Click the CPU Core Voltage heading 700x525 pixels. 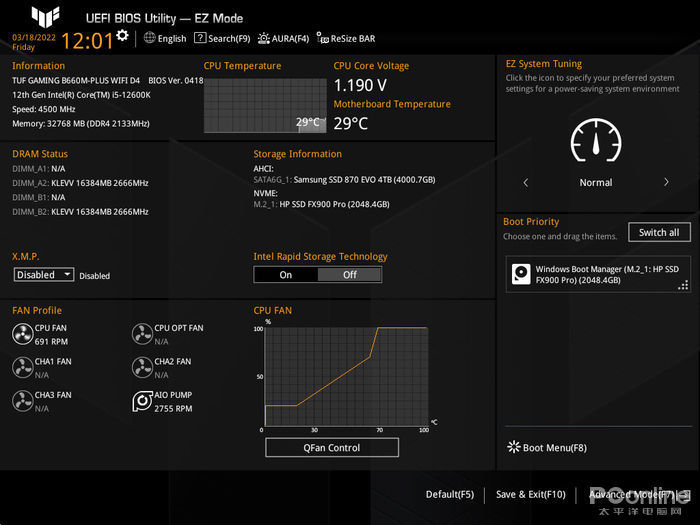click(x=371, y=66)
